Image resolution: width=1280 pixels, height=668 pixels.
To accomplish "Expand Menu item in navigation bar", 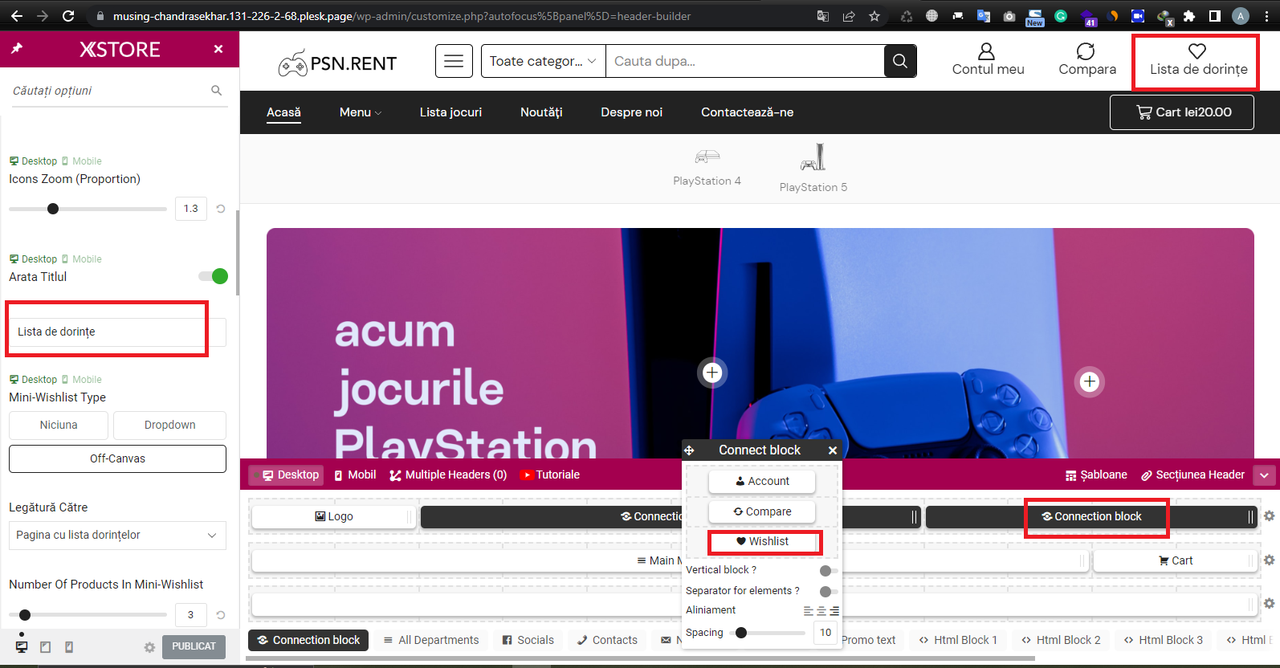I will coord(360,112).
